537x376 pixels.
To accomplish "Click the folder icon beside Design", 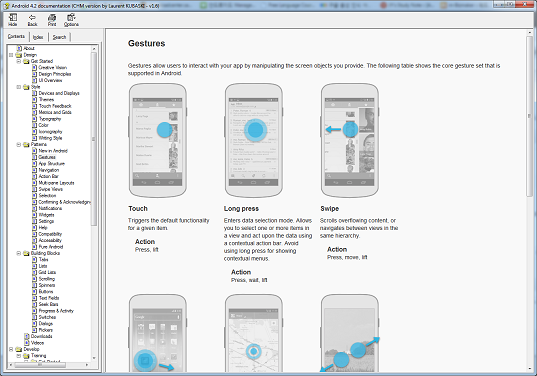I will click(19, 55).
